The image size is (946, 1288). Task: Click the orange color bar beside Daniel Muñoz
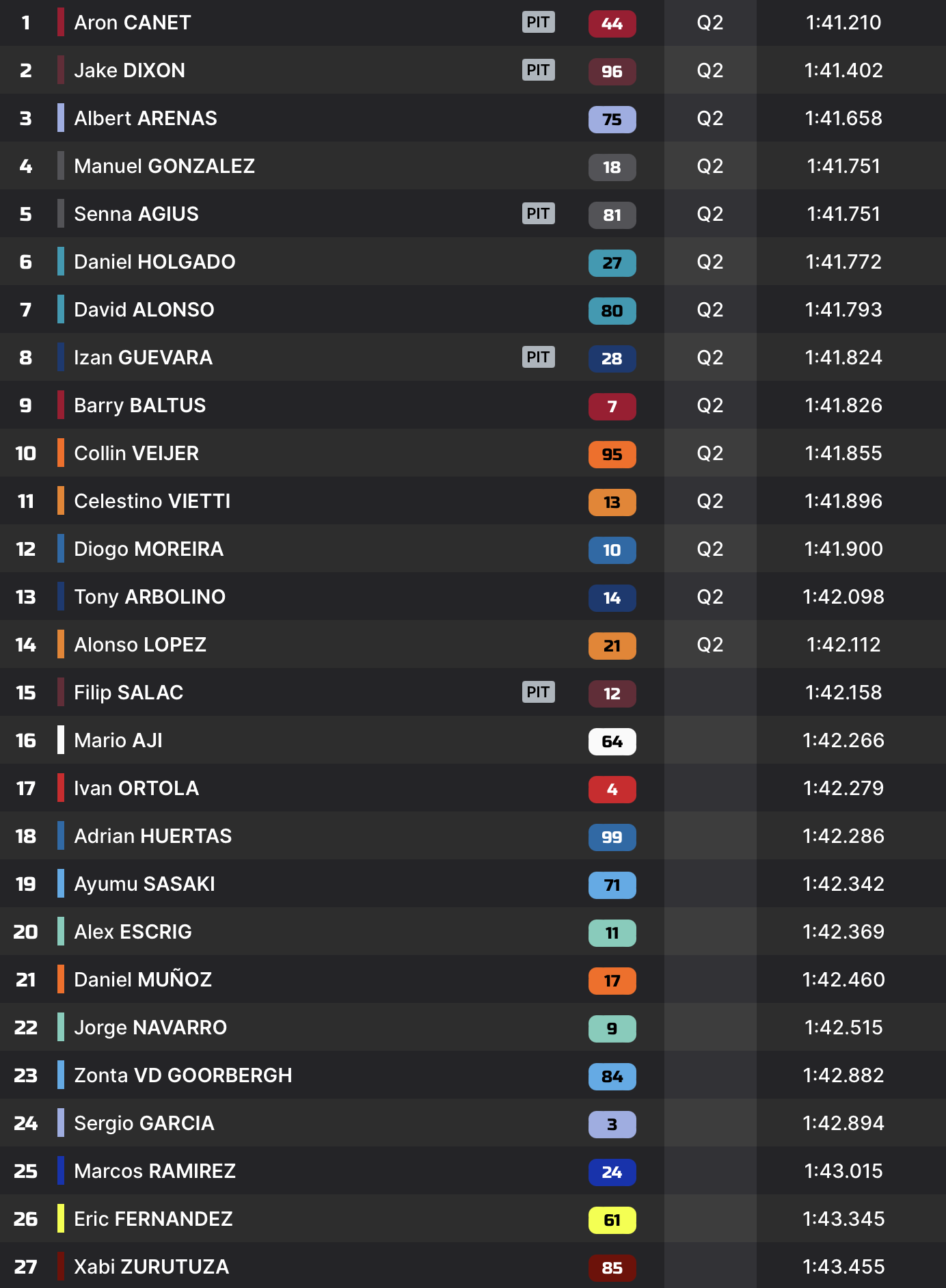click(x=61, y=979)
